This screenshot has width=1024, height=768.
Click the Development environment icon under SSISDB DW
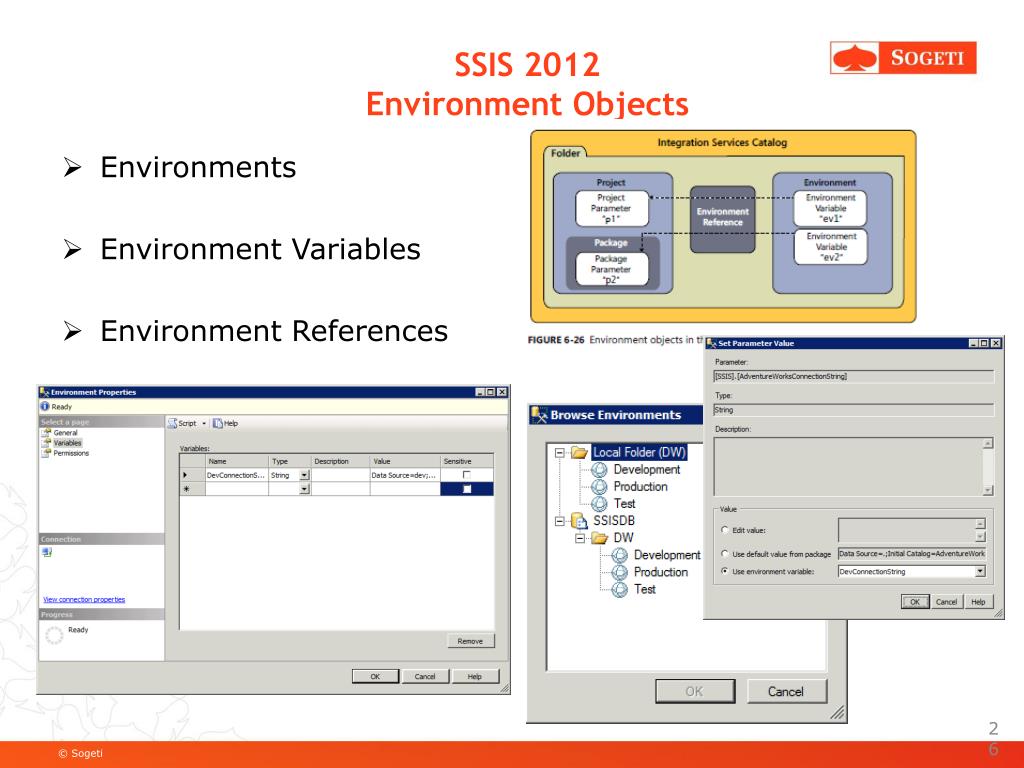tap(619, 555)
